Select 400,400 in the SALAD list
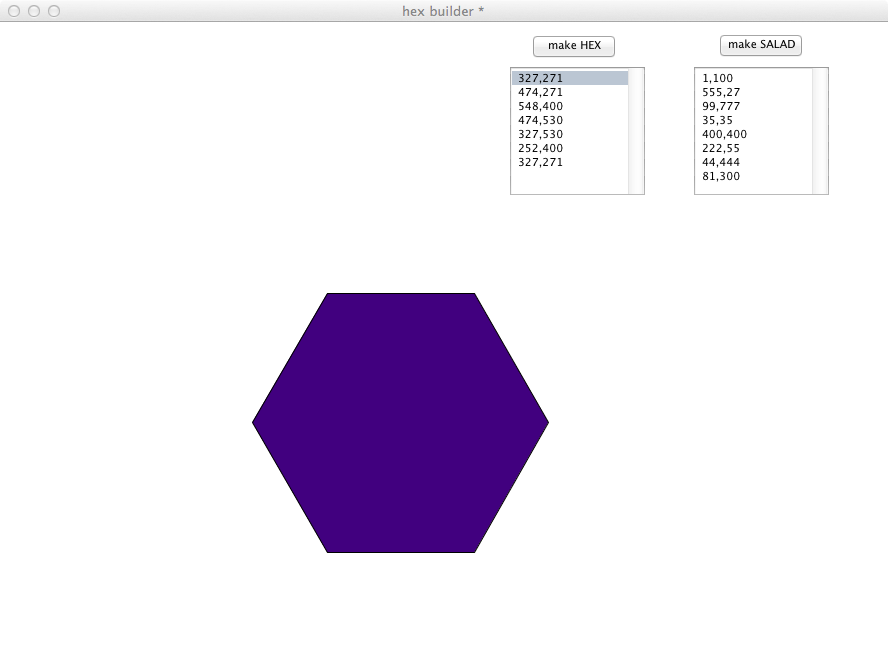 click(724, 134)
